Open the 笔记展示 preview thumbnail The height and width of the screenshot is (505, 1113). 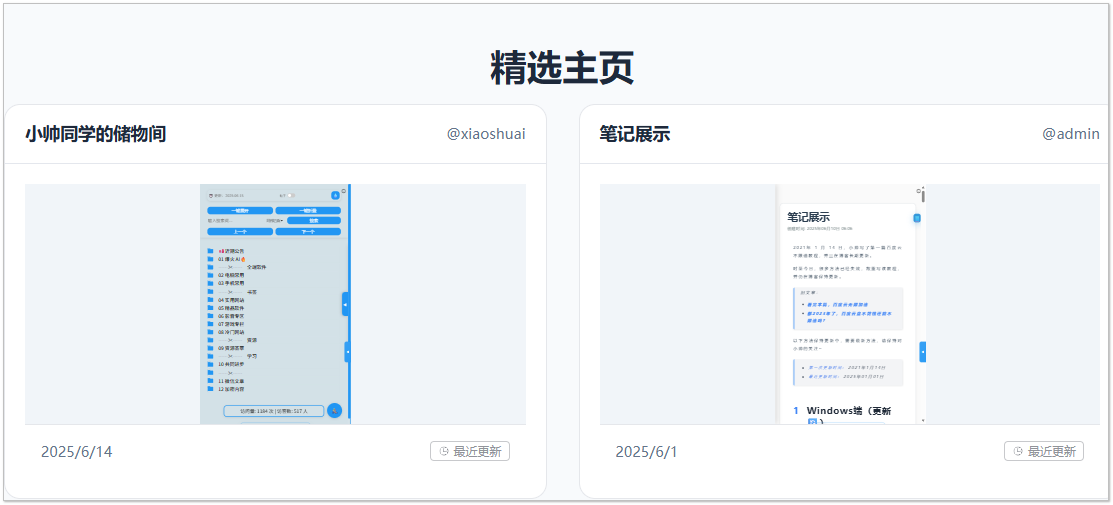850,304
